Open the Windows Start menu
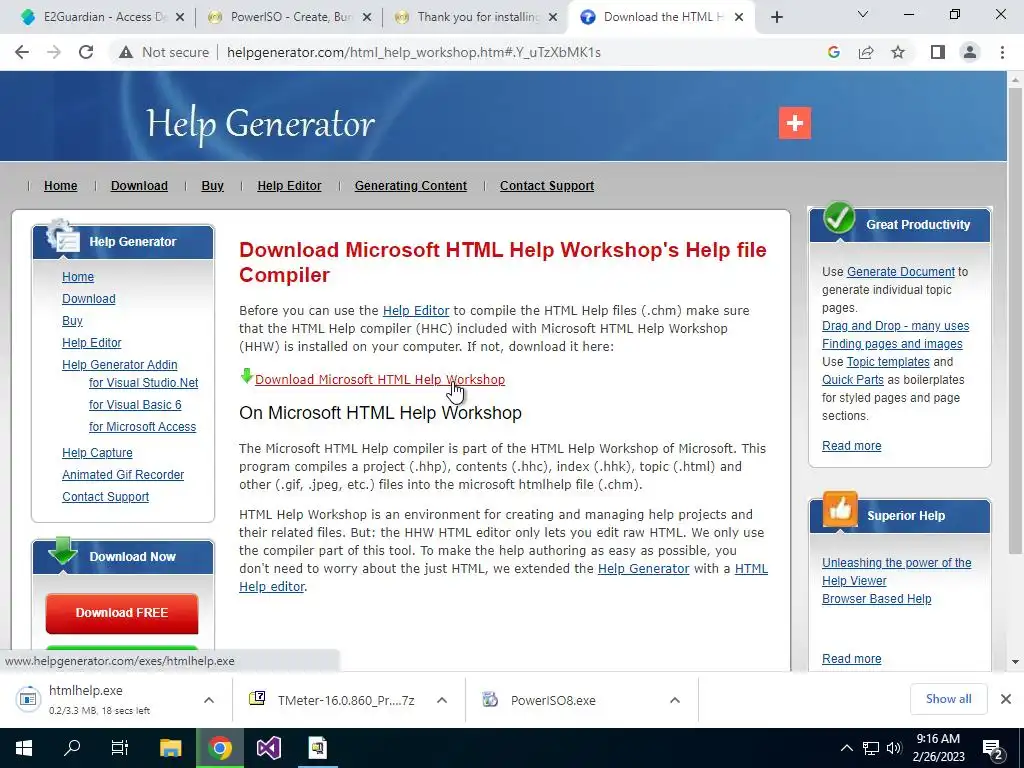Image resolution: width=1024 pixels, height=768 pixels. 24,748
